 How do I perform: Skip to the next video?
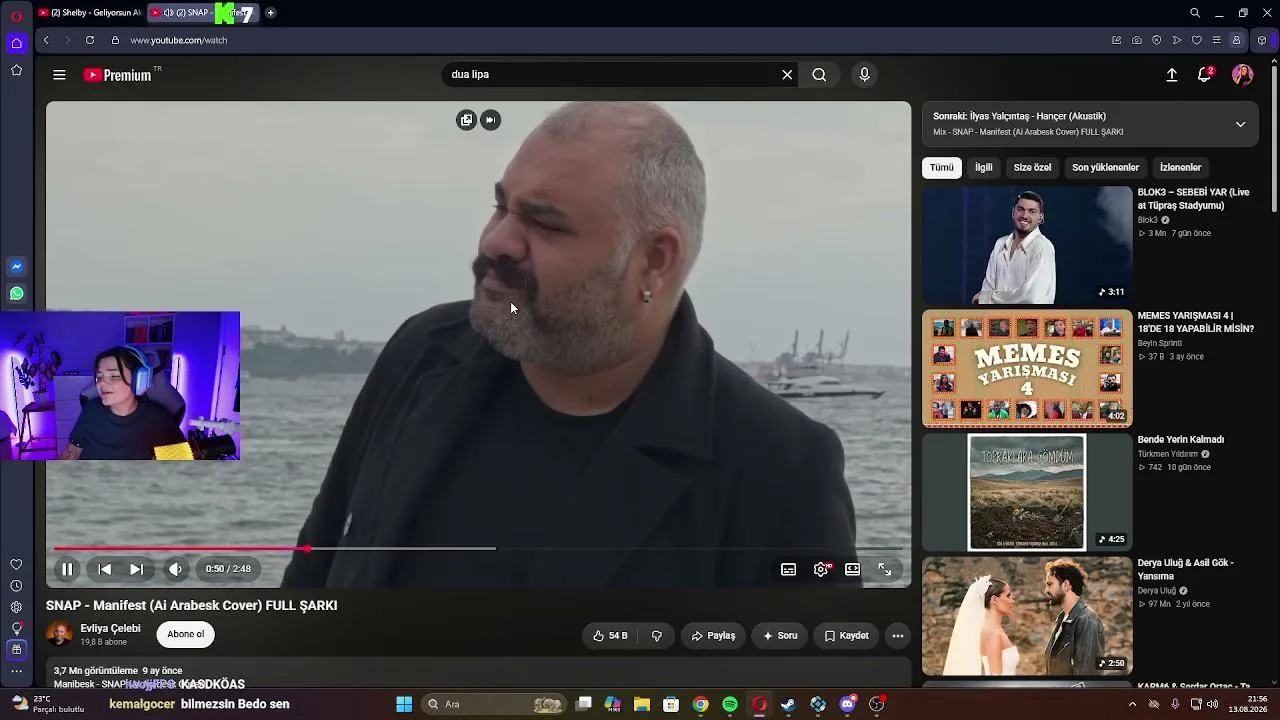click(136, 569)
